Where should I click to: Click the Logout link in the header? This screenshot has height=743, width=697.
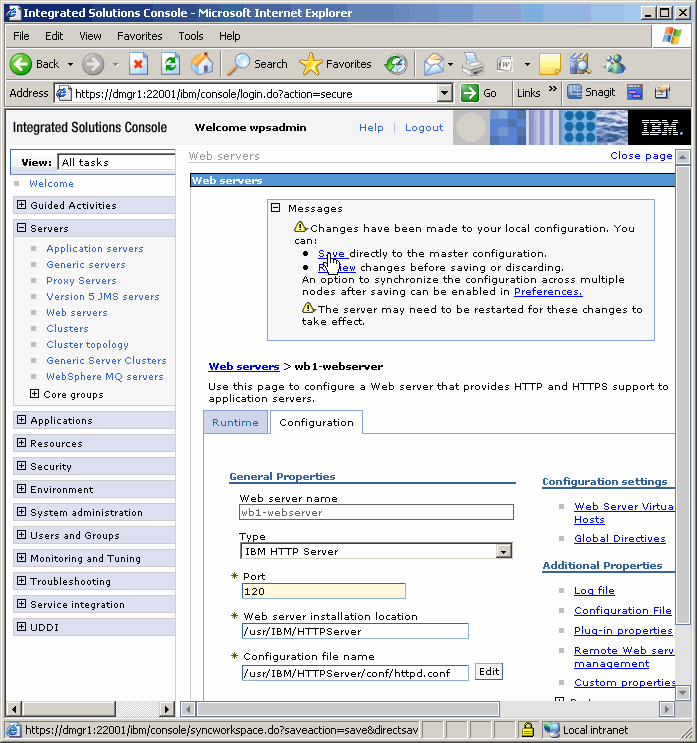pyautogui.click(x=424, y=128)
